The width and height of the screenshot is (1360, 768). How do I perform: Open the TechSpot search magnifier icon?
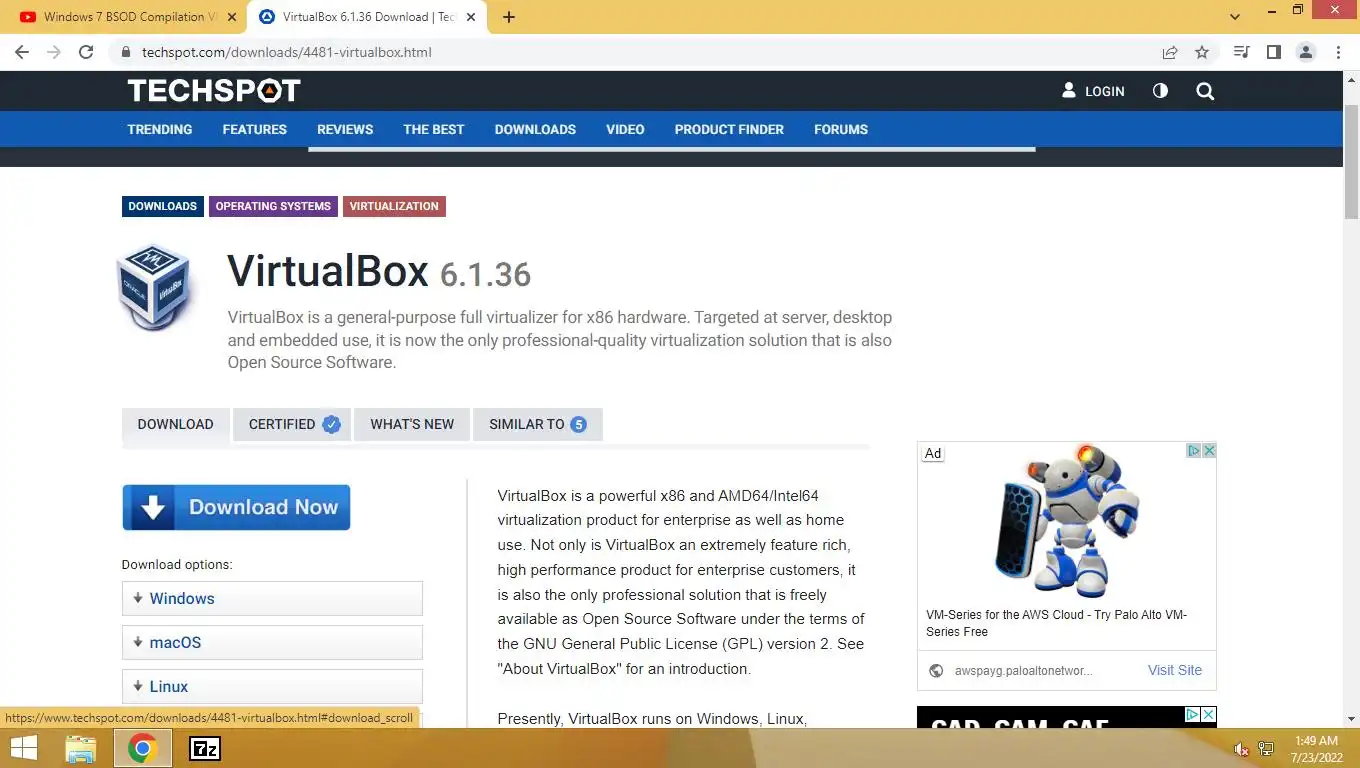pos(1205,91)
